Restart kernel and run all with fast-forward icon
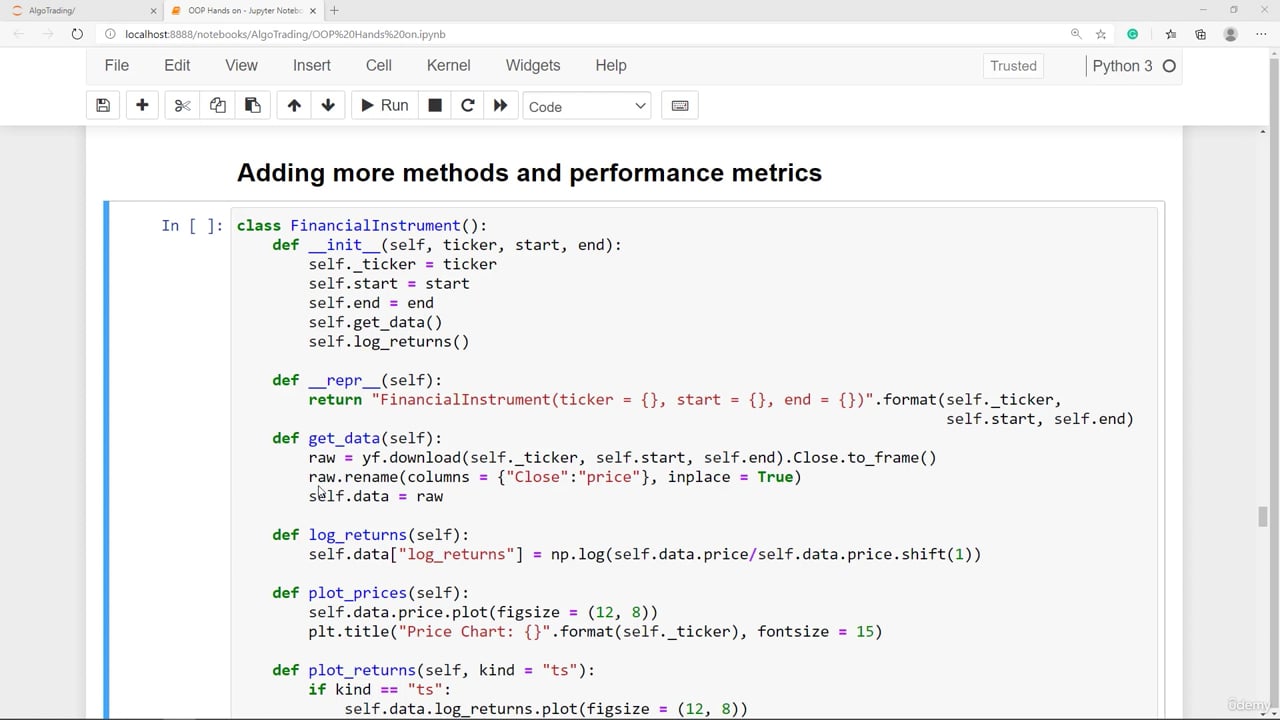1280x720 pixels. point(500,105)
